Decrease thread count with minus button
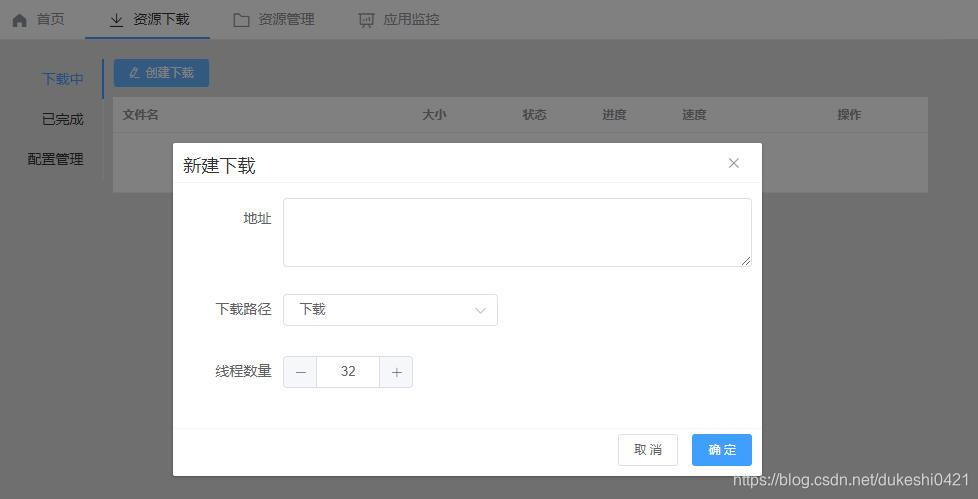Viewport: 978px width, 499px height. [301, 372]
